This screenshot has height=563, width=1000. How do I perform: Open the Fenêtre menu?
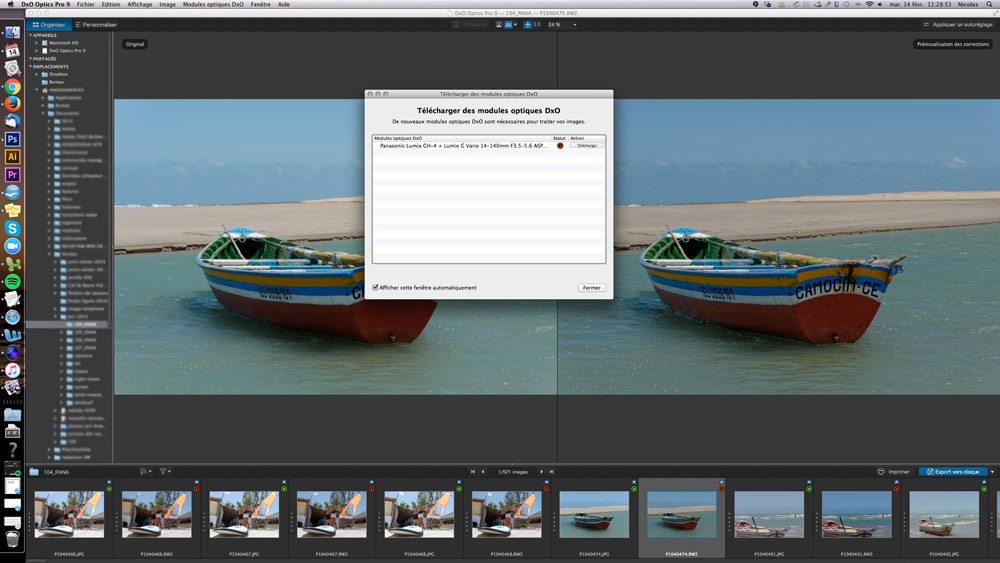tap(260, 4)
